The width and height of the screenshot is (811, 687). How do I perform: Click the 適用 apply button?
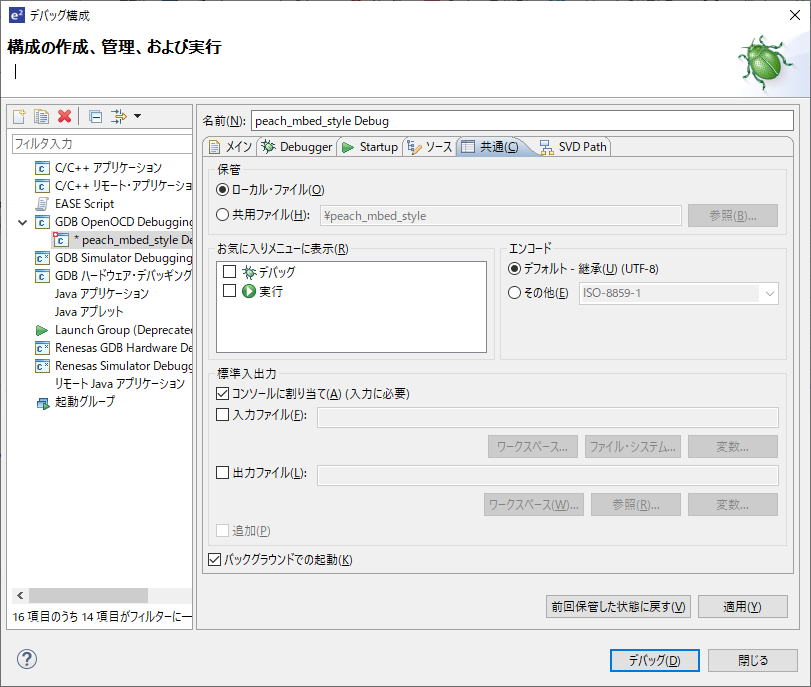[x=743, y=606]
